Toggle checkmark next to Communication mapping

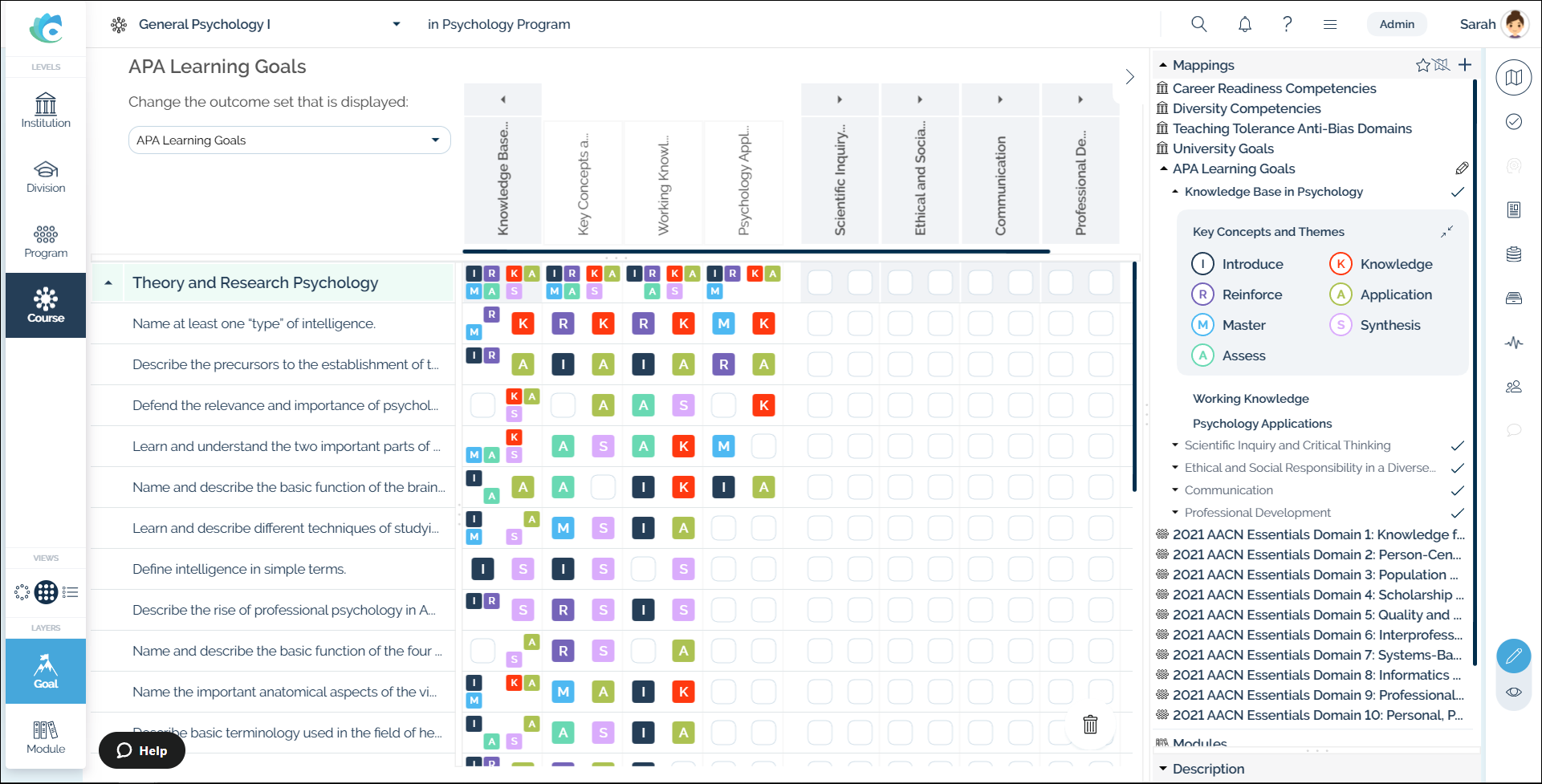point(1458,490)
